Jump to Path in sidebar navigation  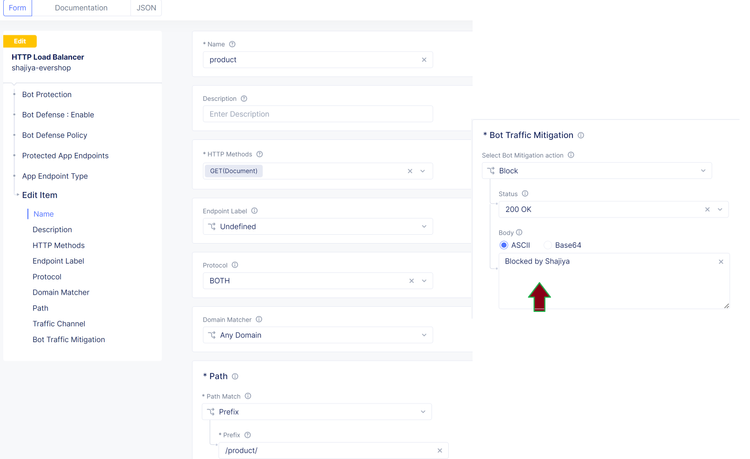tap(40, 308)
